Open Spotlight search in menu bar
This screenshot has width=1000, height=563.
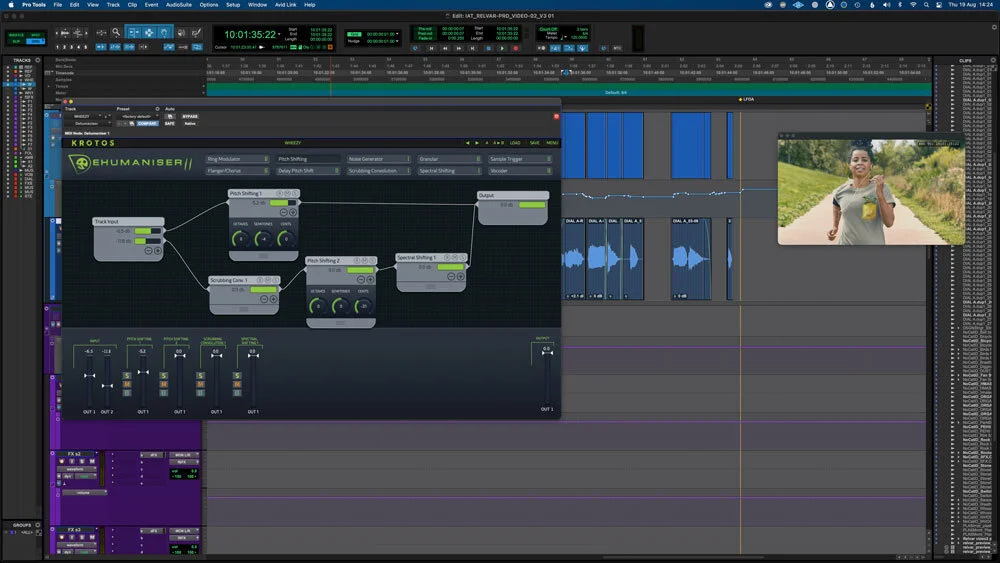pyautogui.click(x=926, y=4)
